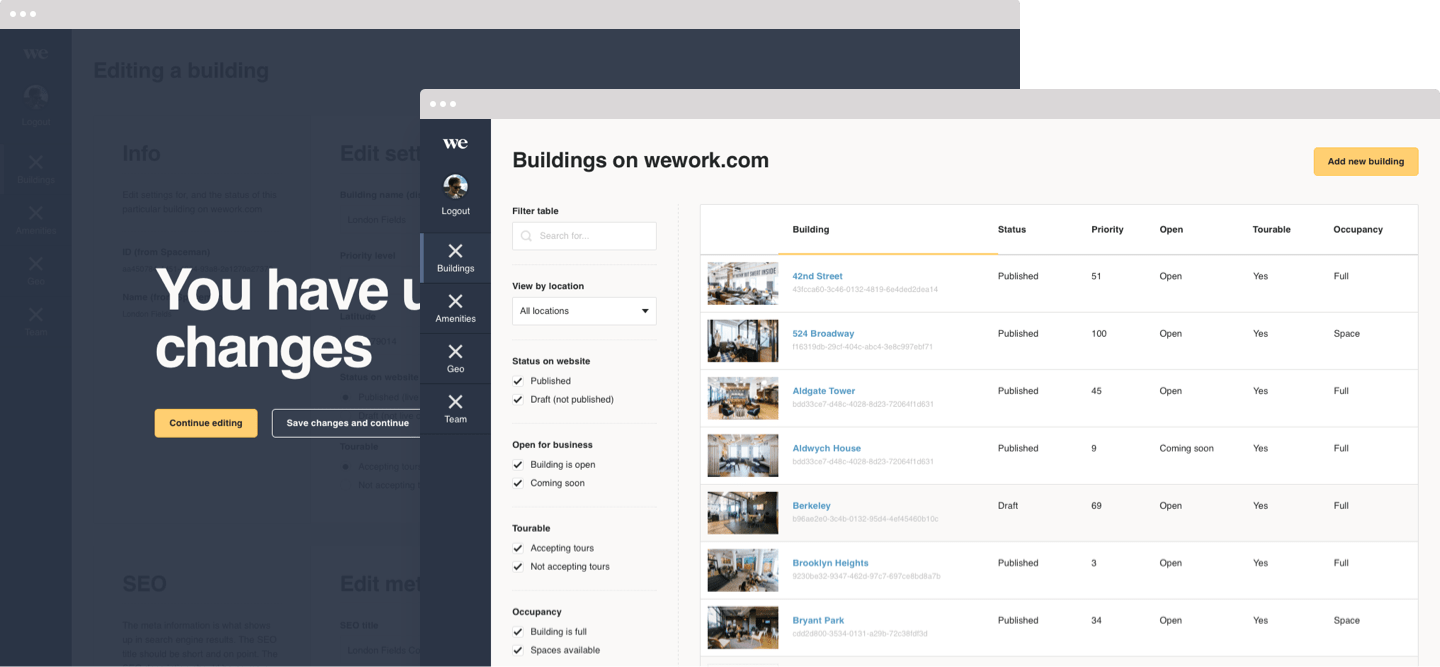Click Save changes and continue button

coord(347,423)
